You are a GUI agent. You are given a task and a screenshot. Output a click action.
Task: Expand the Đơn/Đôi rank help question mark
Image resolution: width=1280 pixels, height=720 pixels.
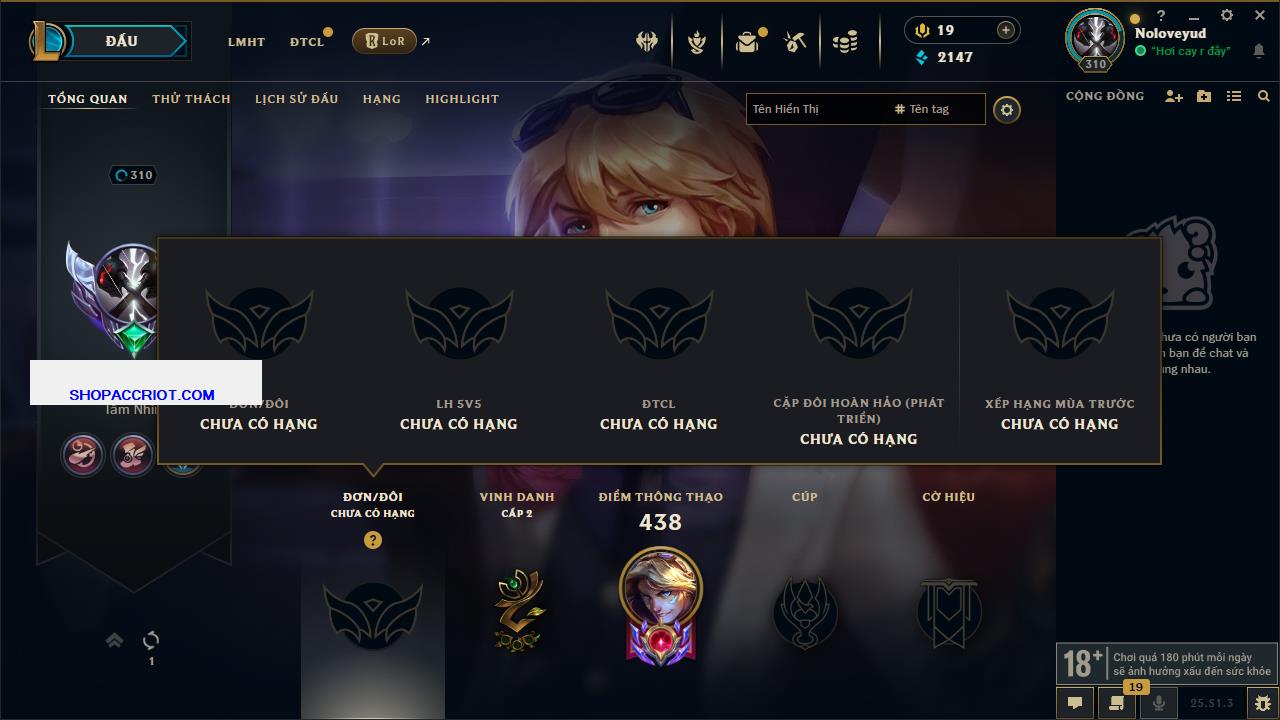click(373, 540)
